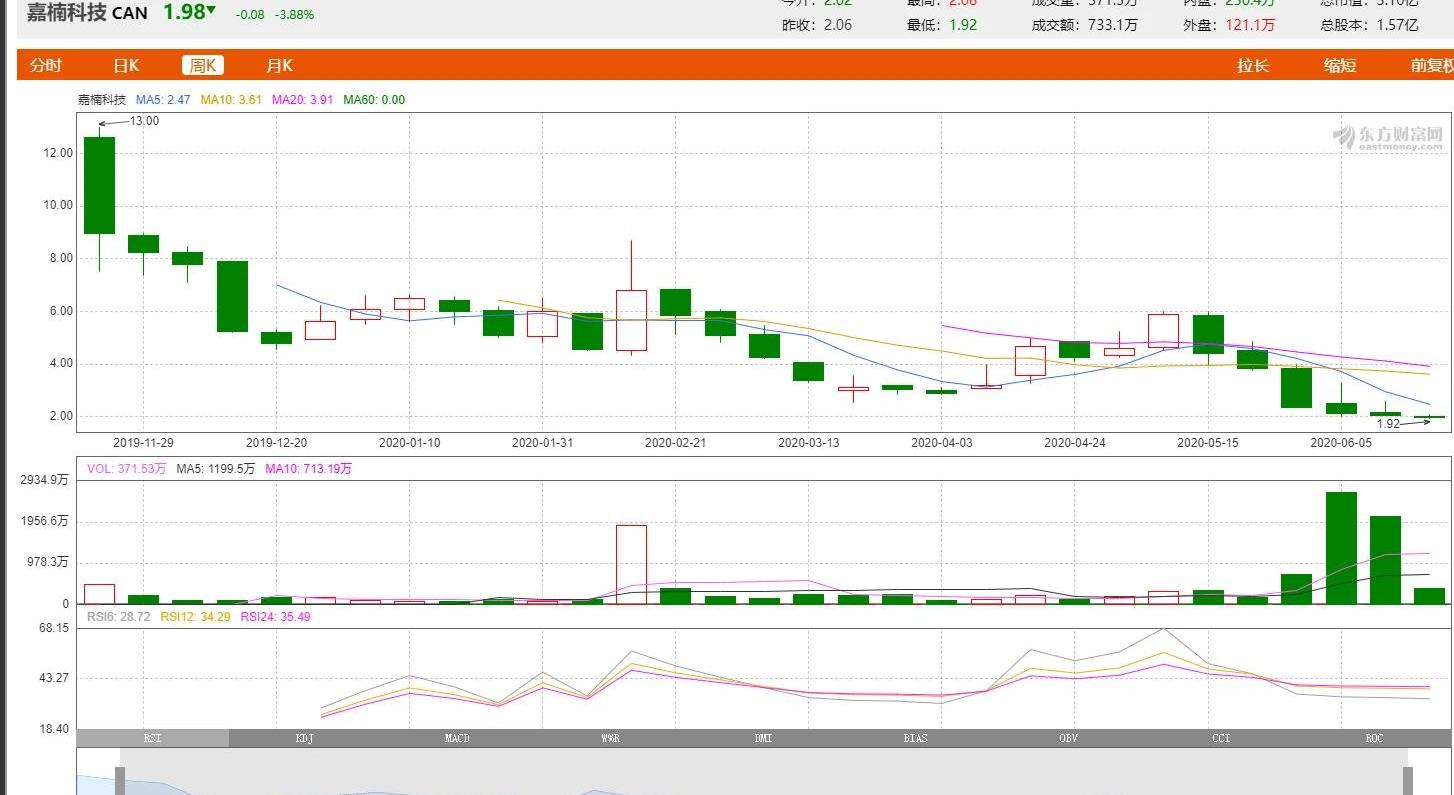Click the tallest green volume bar
The image size is (1454, 795).
(x=1341, y=548)
